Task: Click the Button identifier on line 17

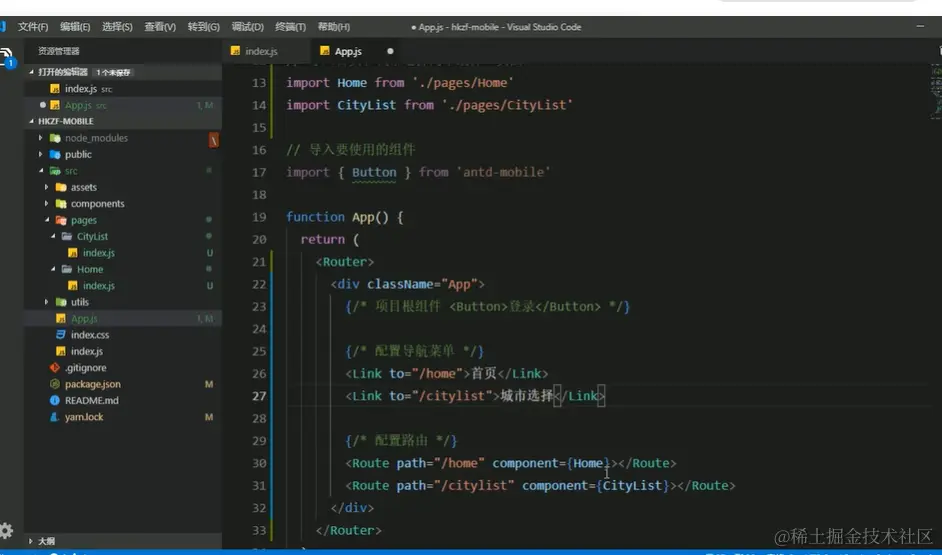Action: [x=374, y=172]
